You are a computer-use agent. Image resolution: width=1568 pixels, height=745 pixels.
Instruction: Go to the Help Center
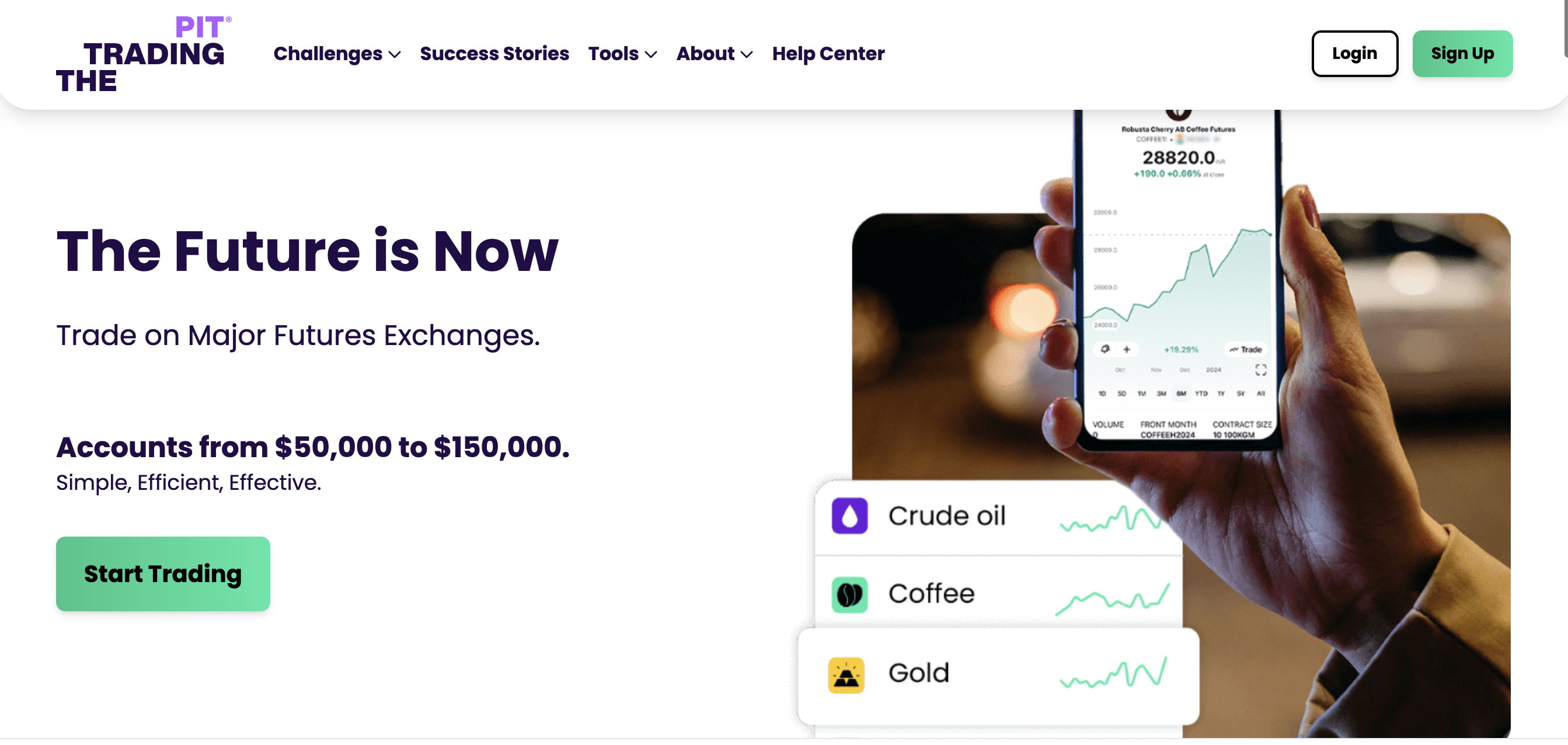[828, 54]
